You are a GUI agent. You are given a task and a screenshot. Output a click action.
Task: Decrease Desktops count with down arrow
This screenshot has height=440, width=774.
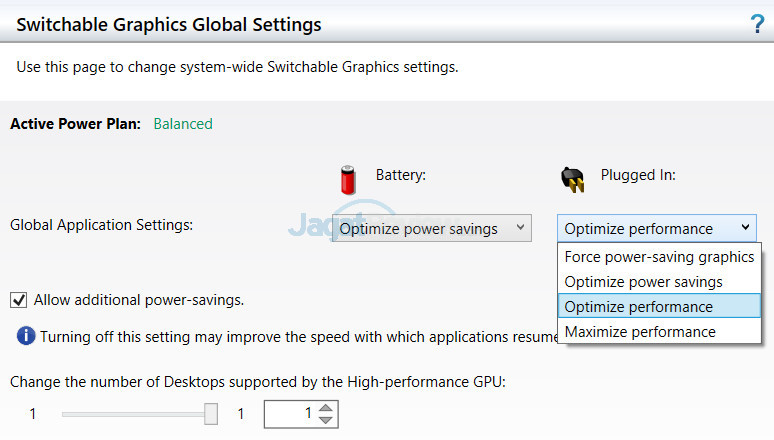point(326,420)
